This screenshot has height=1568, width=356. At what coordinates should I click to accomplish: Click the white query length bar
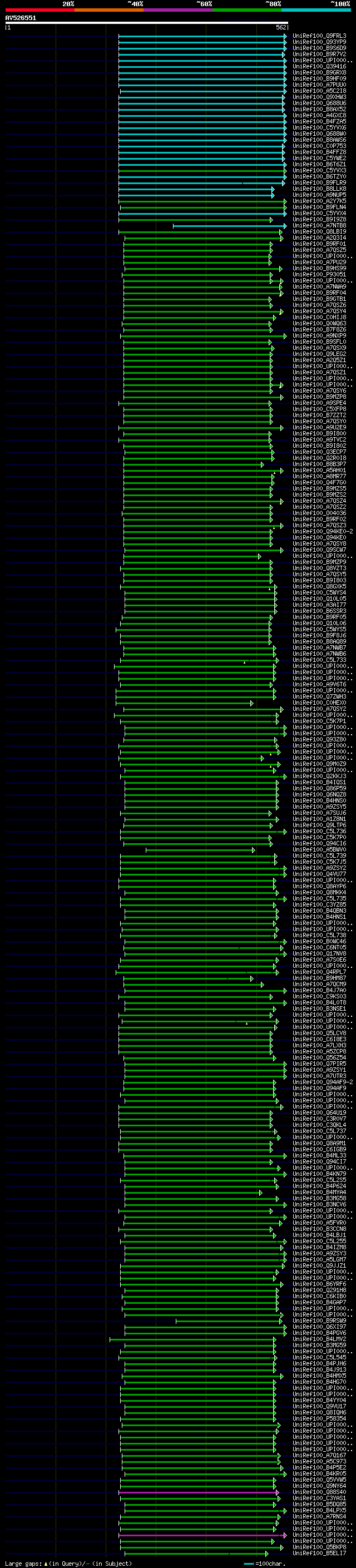click(147, 22)
